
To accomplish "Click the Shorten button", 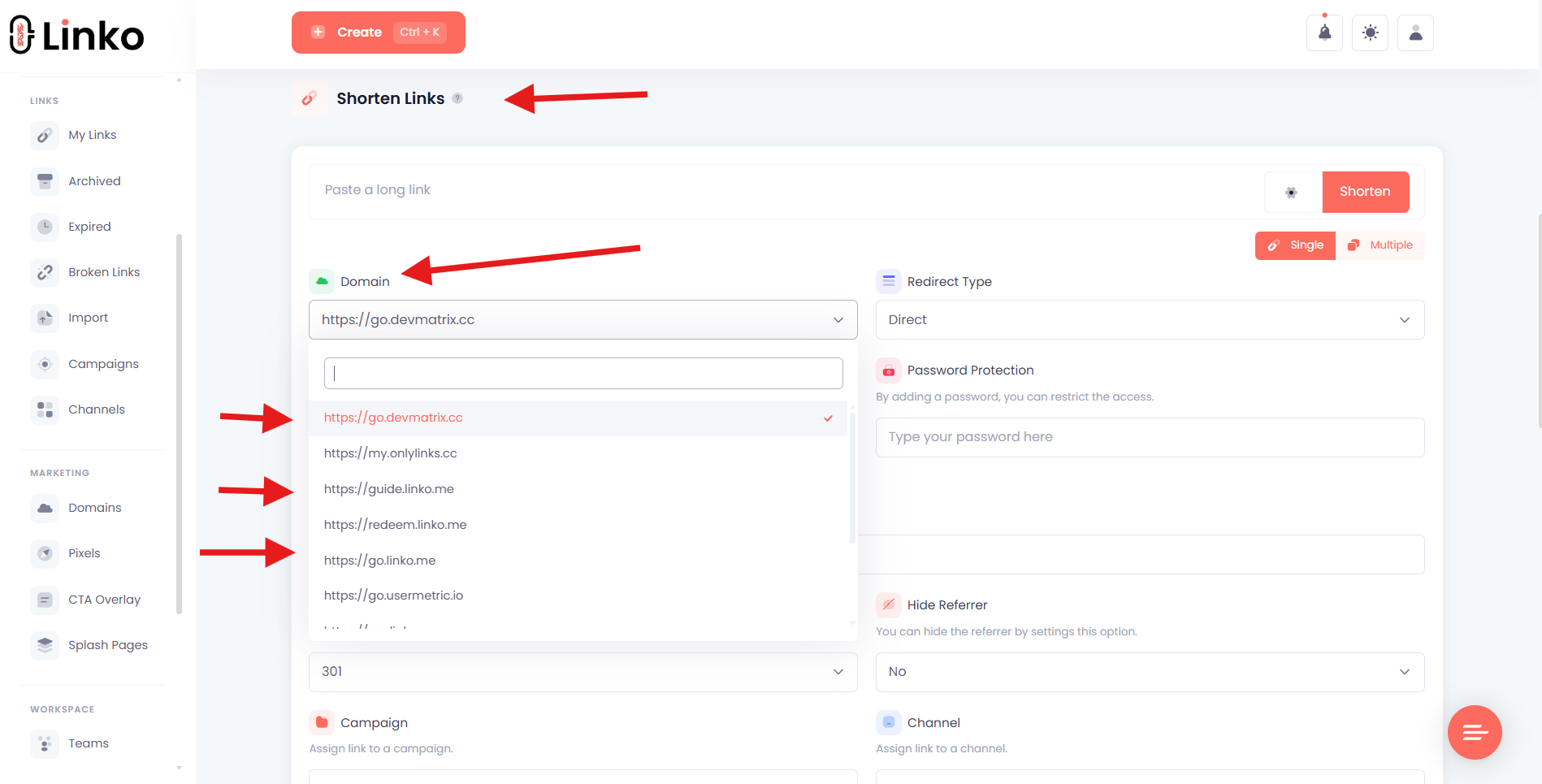I will (1365, 192).
